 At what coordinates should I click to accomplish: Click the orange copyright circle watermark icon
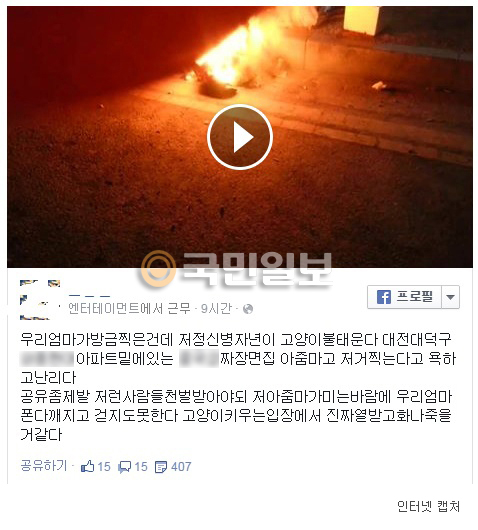[158, 269]
